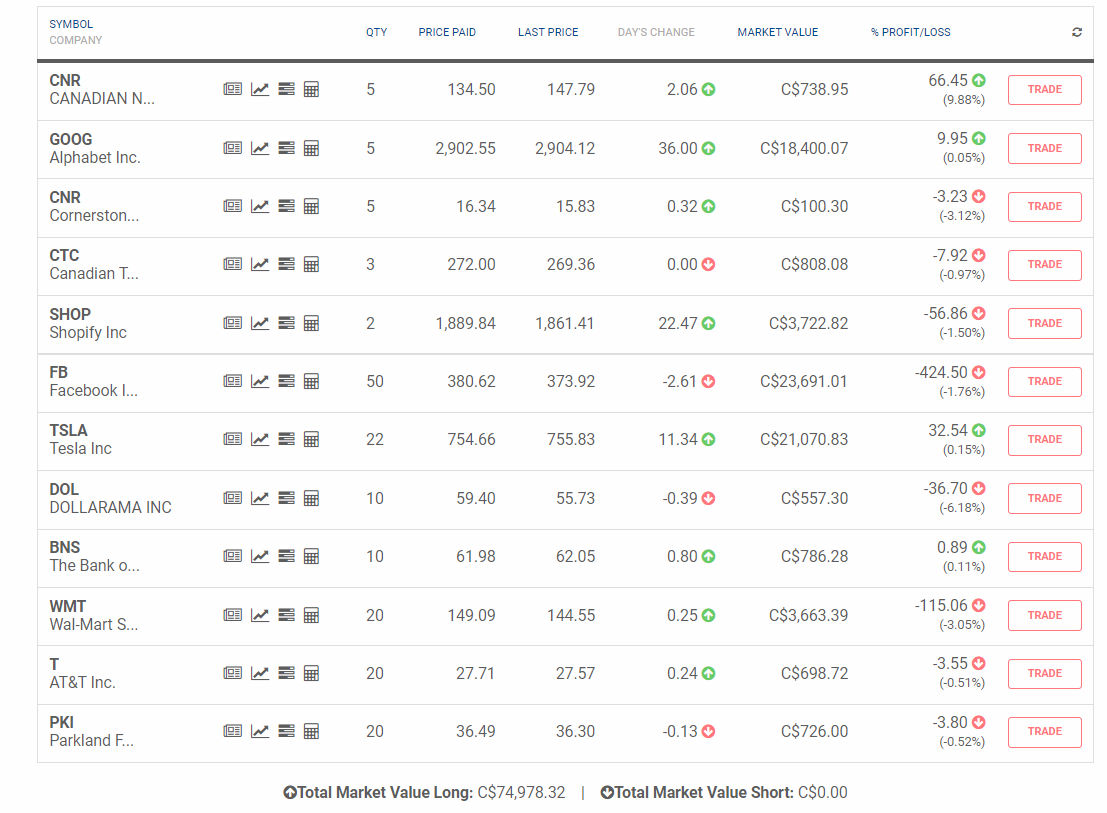Click TRADE button for DOL row

pyautogui.click(x=1044, y=498)
